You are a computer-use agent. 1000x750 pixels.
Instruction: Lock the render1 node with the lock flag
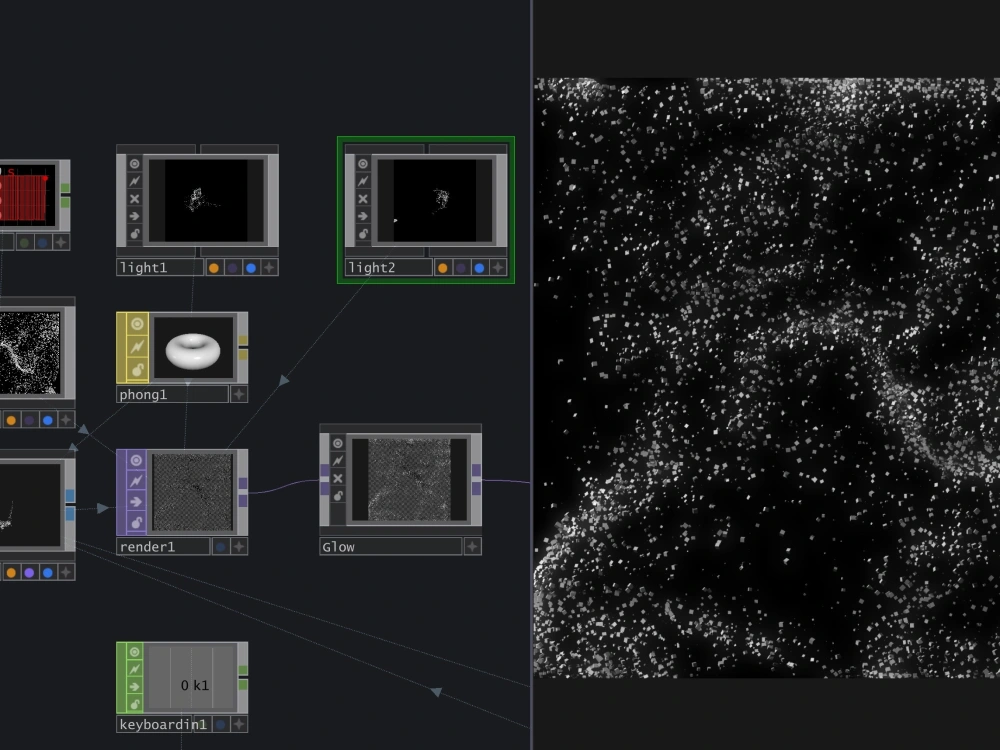pyautogui.click(x=136, y=521)
